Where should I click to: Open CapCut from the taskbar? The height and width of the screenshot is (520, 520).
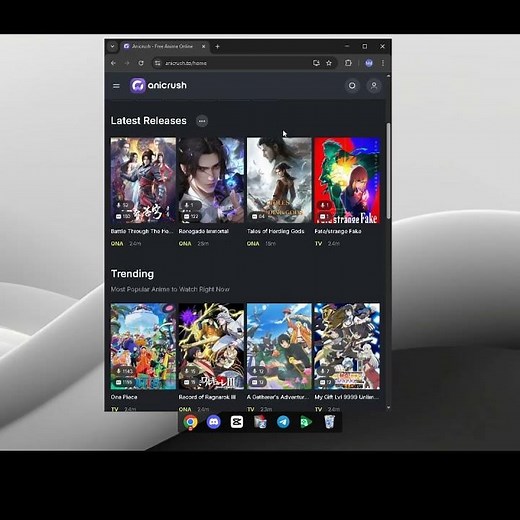237,422
